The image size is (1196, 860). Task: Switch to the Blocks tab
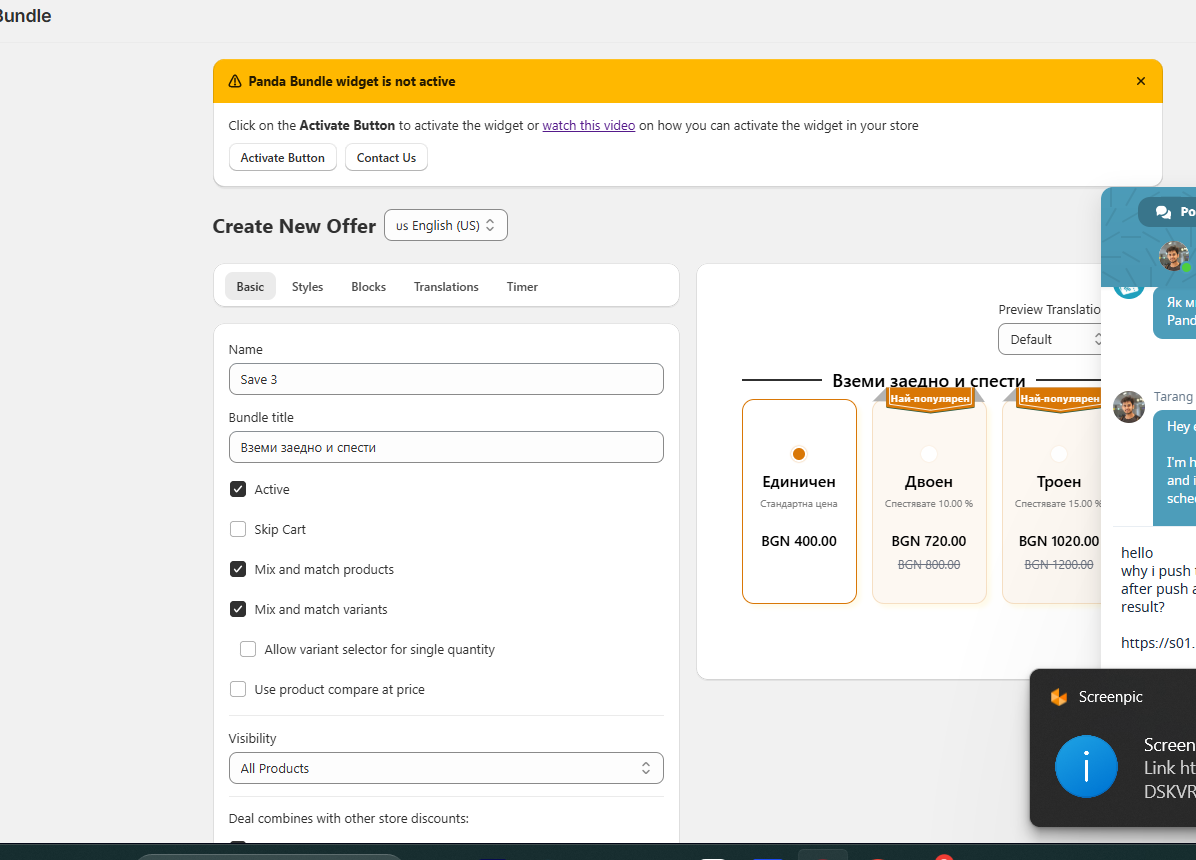coord(368,286)
